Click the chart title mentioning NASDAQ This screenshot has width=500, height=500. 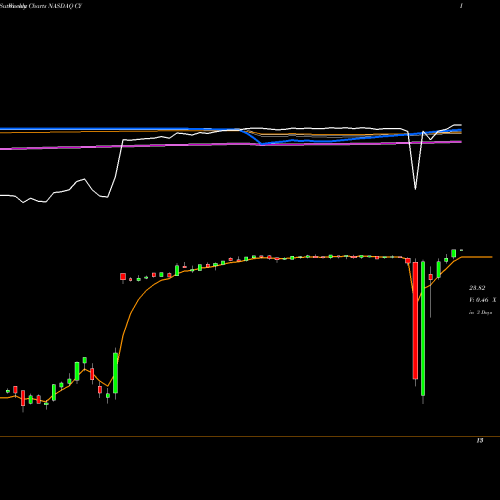41,6
